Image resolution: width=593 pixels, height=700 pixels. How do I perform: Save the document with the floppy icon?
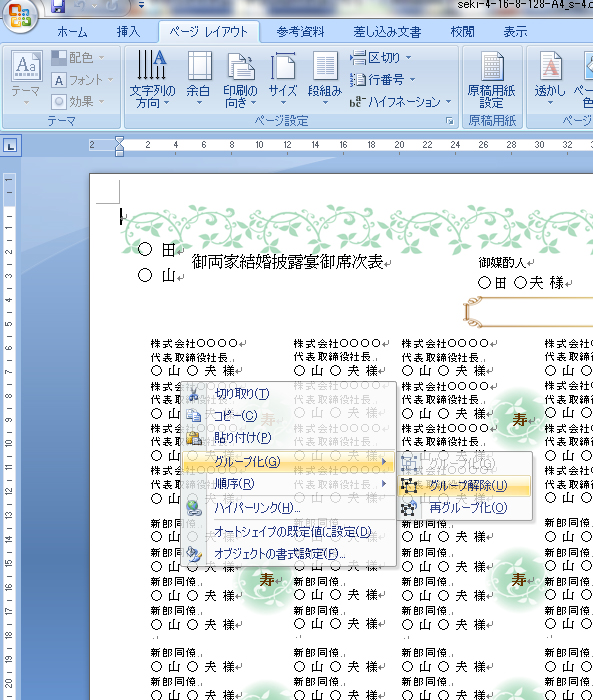[58, 6]
